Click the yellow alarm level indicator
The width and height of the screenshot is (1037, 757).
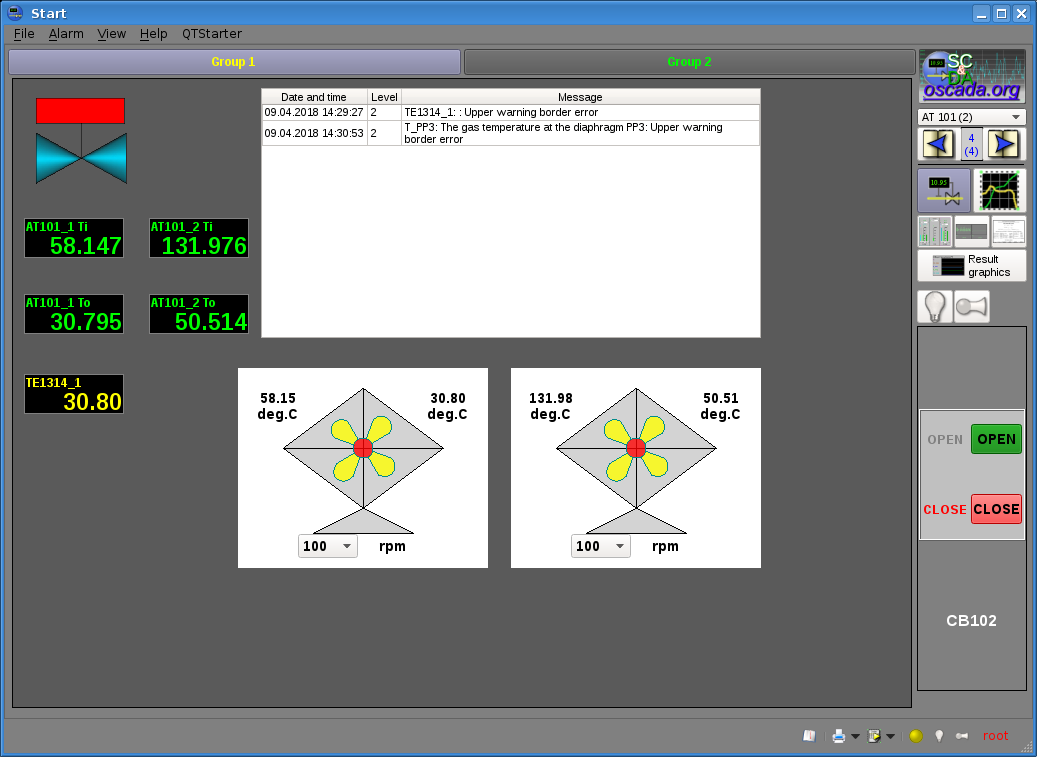916,736
